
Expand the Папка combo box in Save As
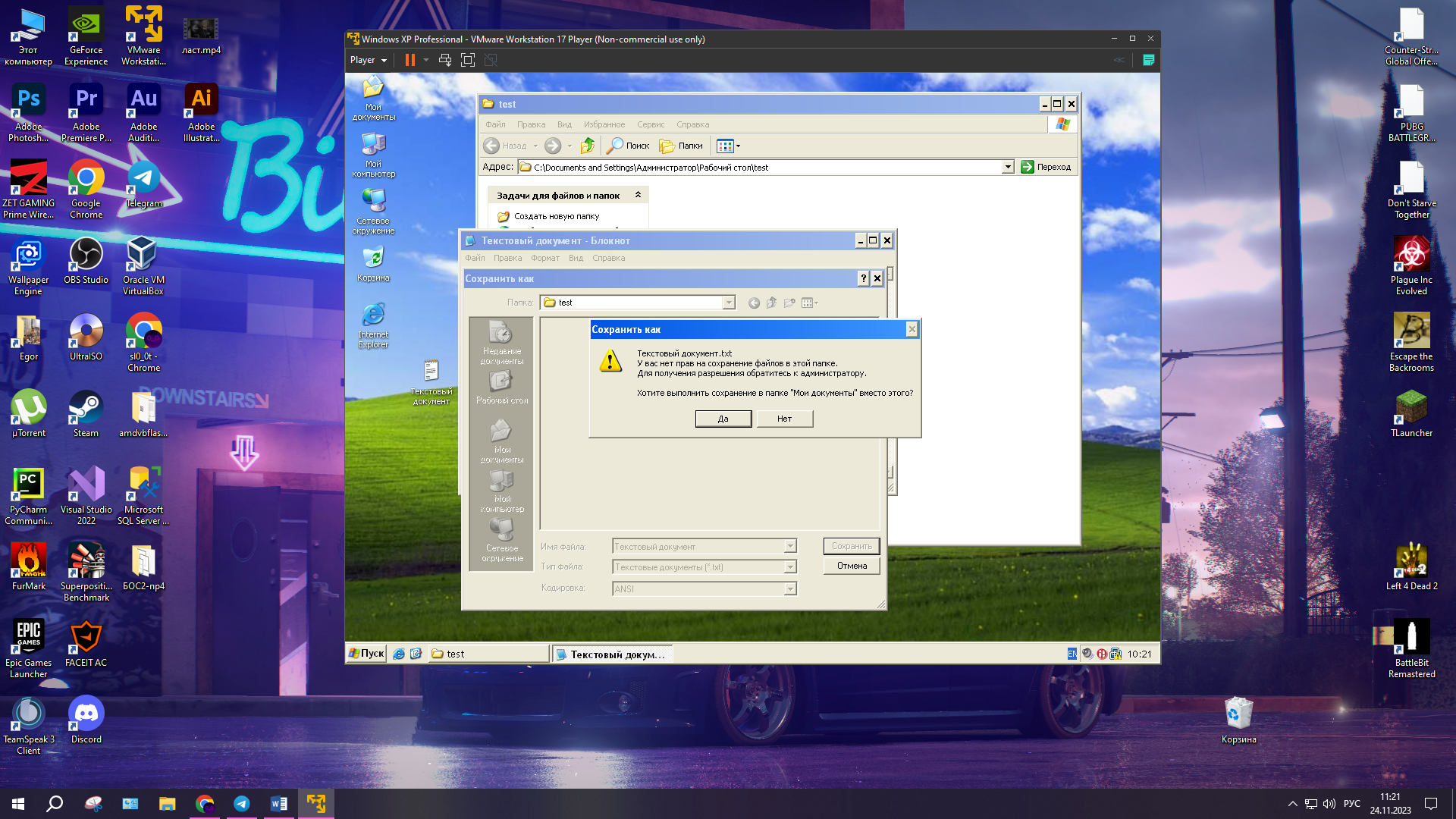pos(729,303)
